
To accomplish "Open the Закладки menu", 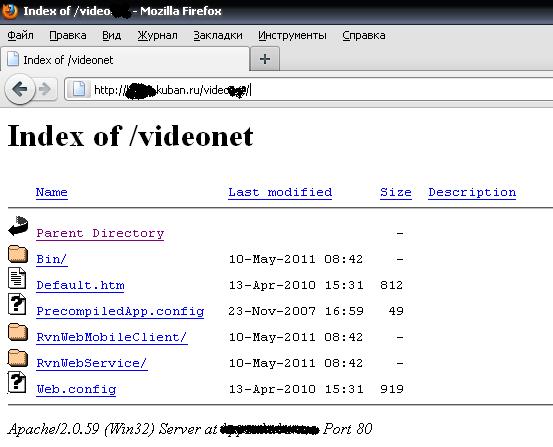I will tap(218, 35).
